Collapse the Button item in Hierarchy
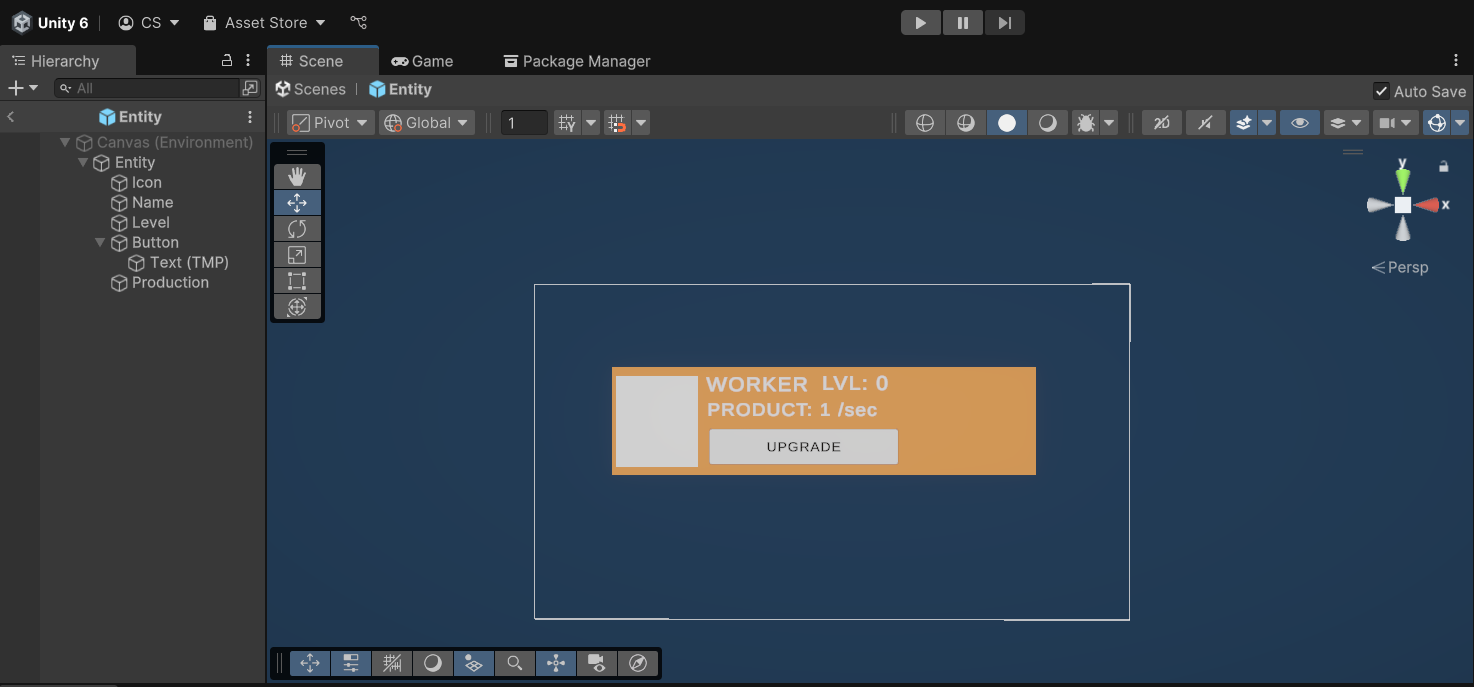Image resolution: width=1474 pixels, height=687 pixels. click(x=100, y=243)
